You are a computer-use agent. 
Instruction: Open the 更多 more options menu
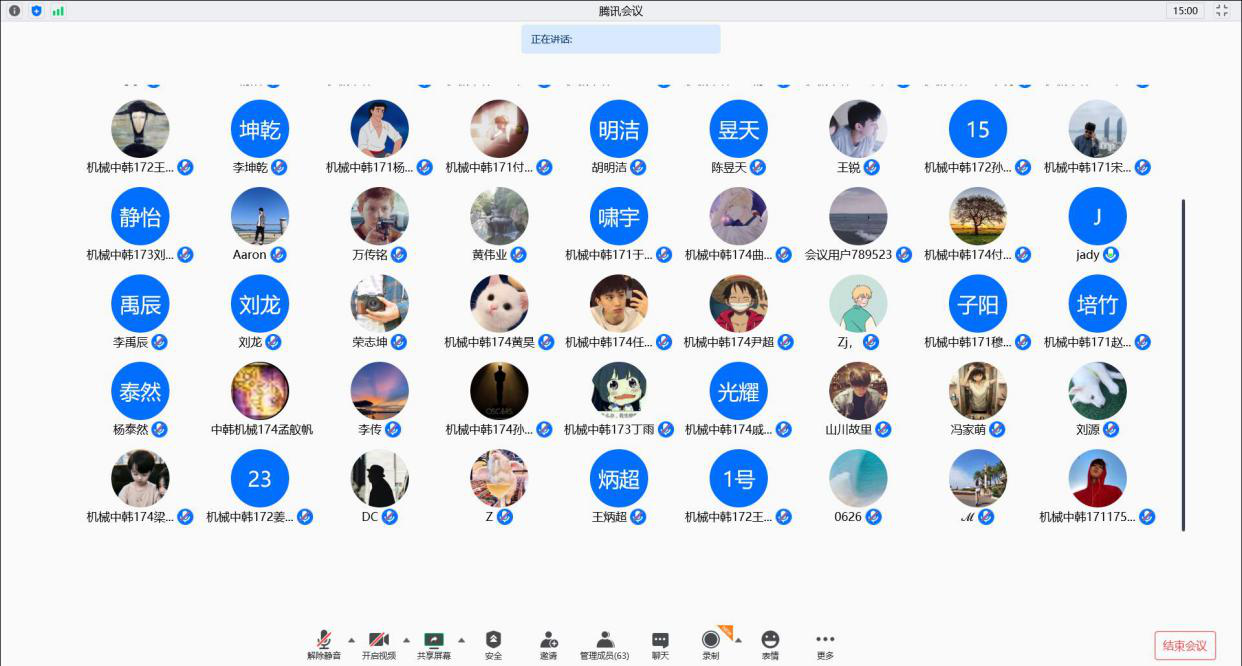pyautogui.click(x=825, y=640)
